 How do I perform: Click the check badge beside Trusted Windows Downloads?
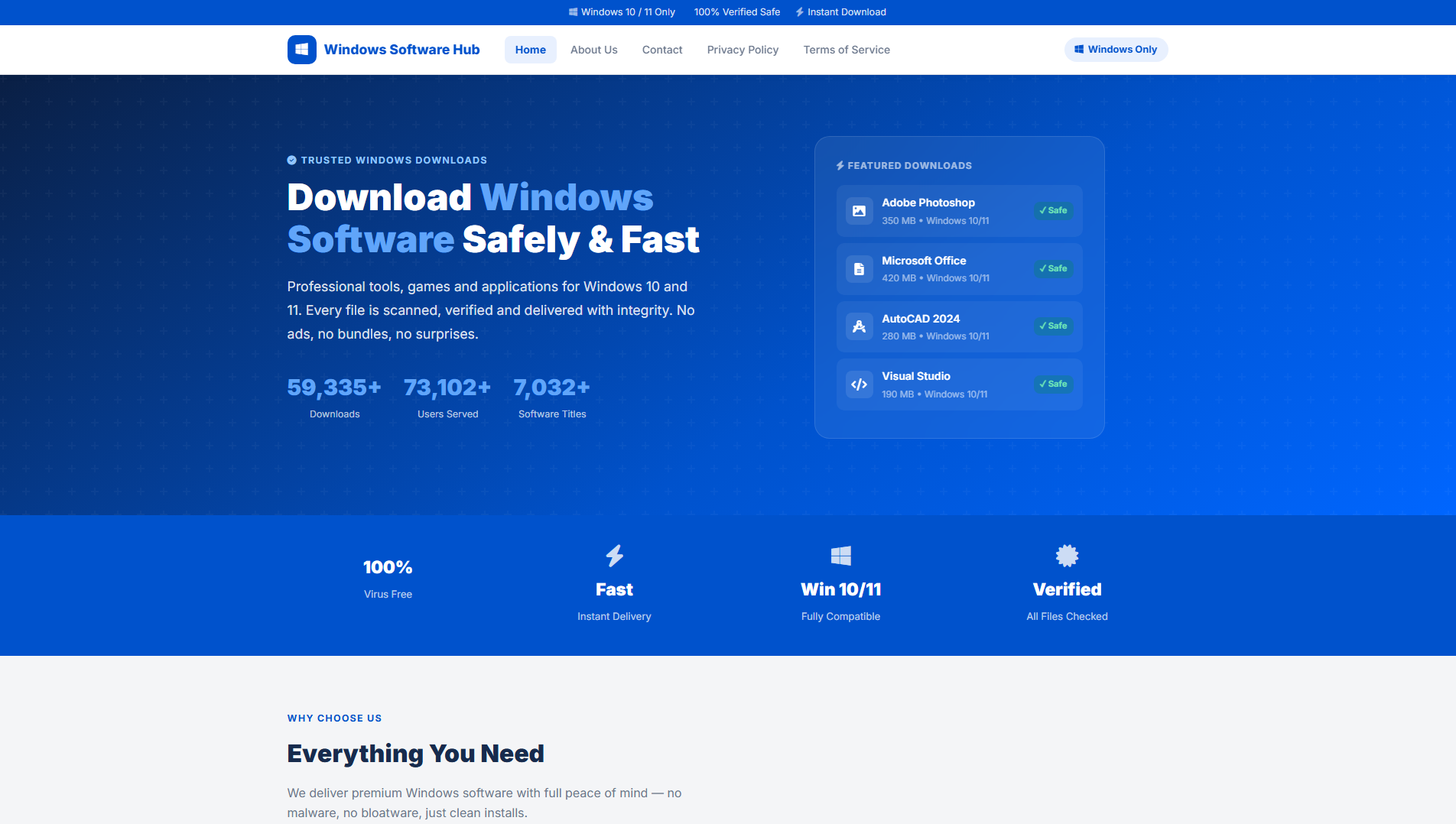tap(292, 161)
